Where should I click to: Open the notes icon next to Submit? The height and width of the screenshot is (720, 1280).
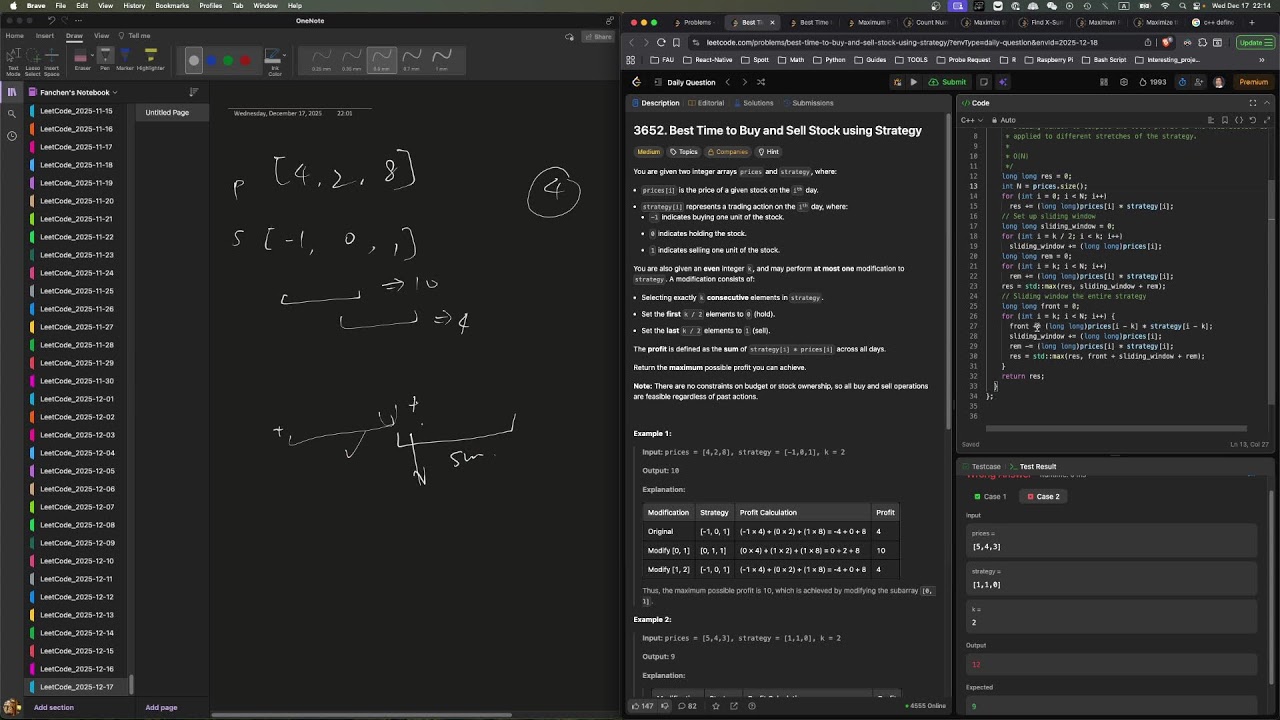(984, 82)
